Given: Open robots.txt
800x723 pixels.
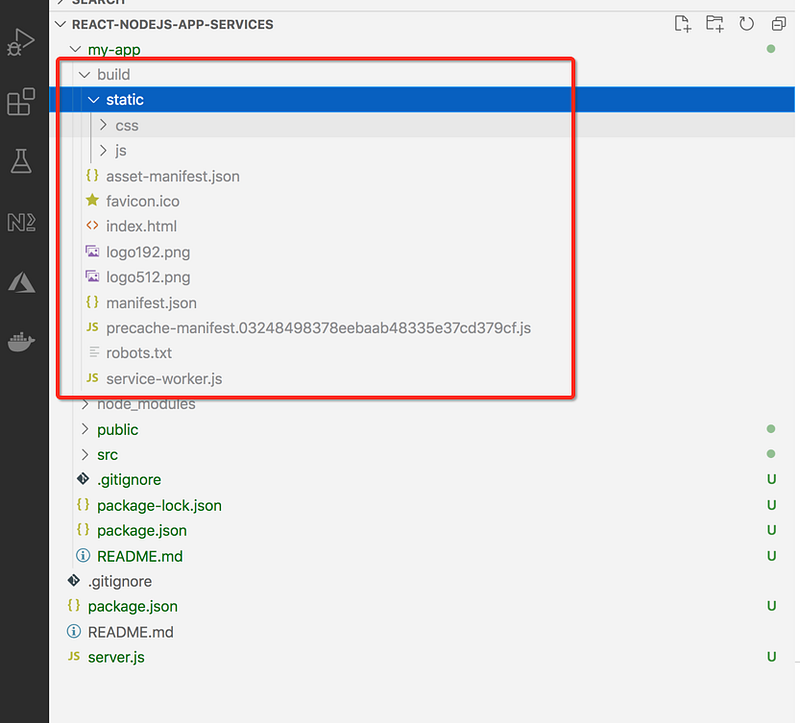Looking at the screenshot, I should tap(139, 353).
